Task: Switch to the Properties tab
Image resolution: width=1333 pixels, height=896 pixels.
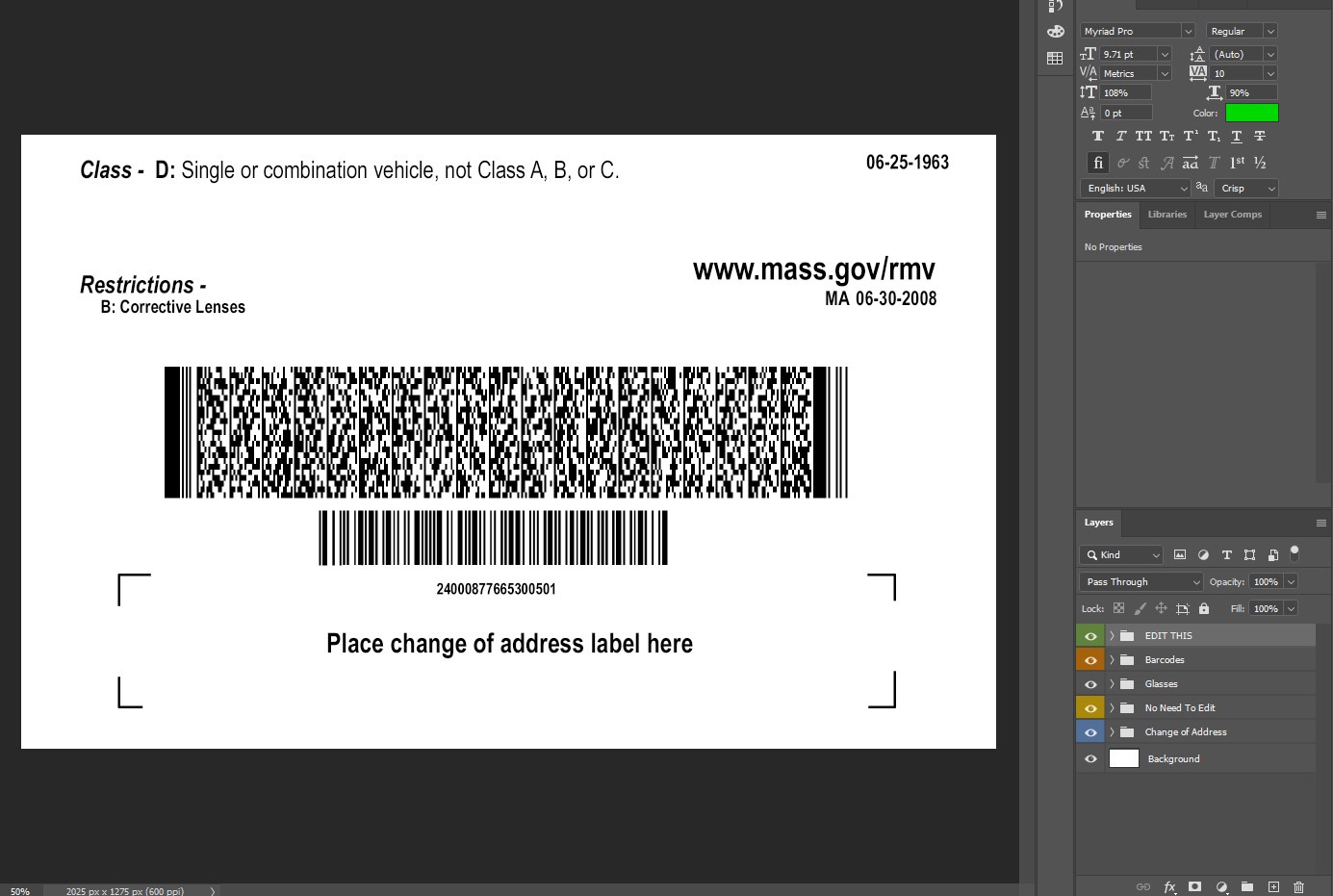Action: [1108, 215]
